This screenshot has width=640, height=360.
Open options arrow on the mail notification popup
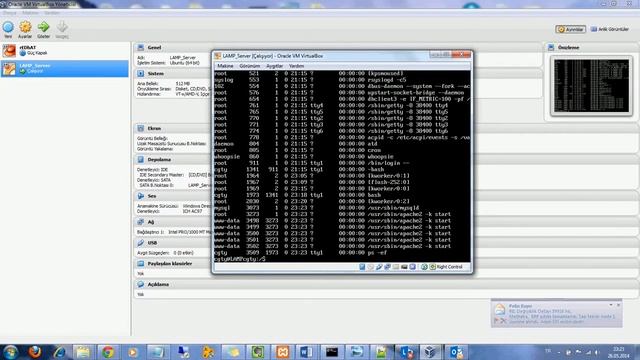(x=611, y=305)
